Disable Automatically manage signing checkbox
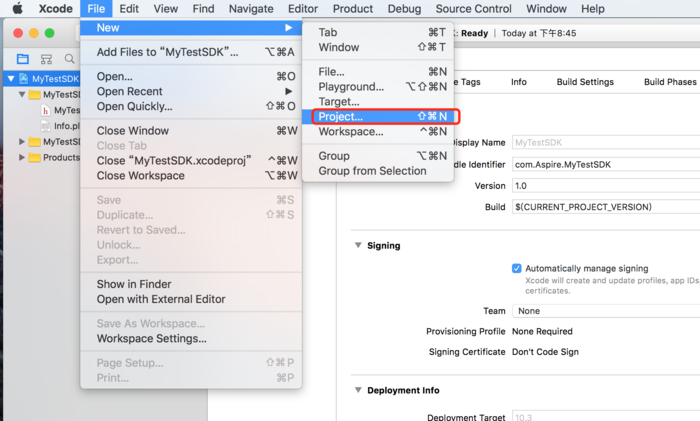700x421 pixels. [516, 268]
